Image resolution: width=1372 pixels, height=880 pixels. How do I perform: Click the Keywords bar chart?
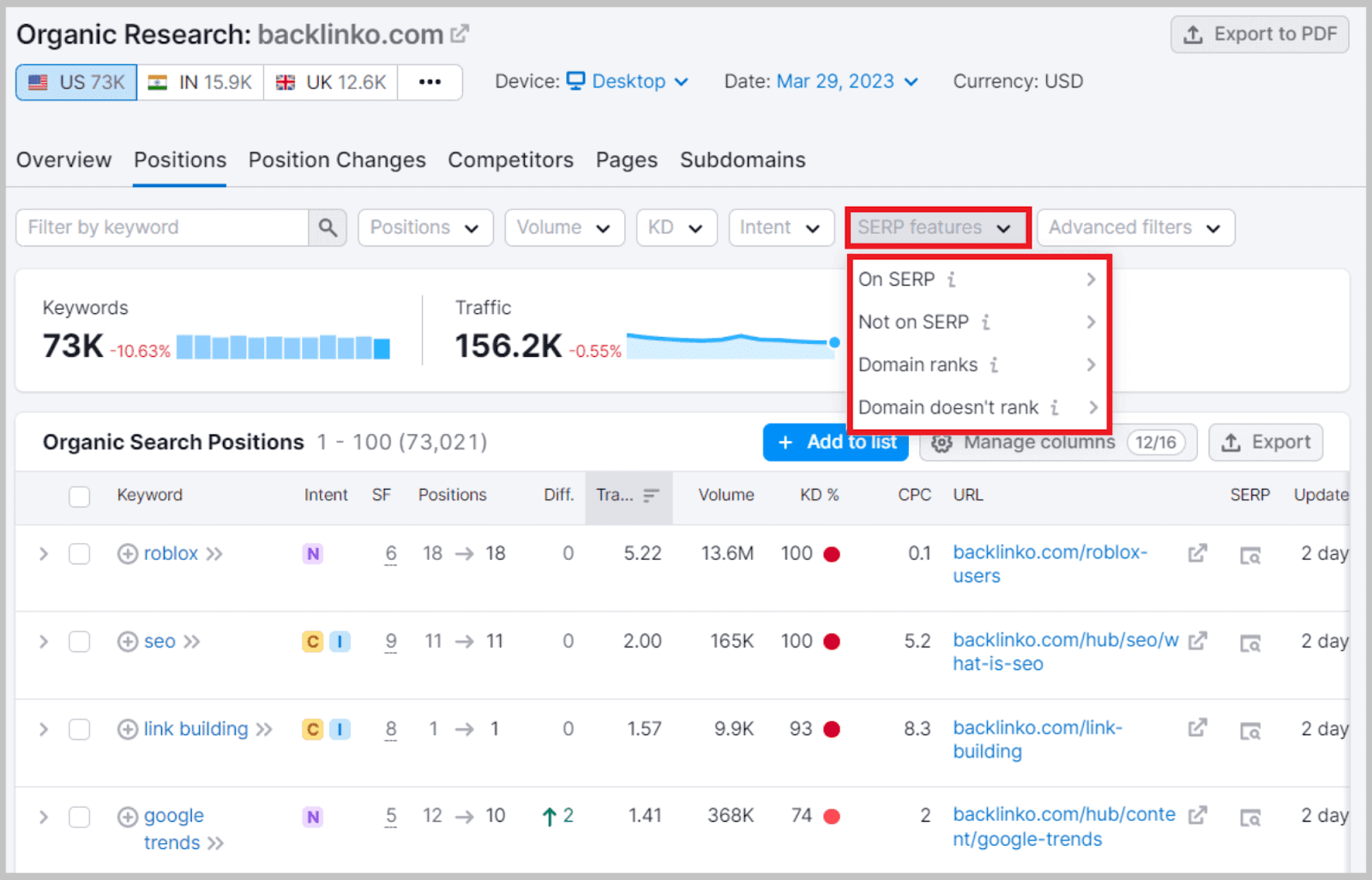[283, 347]
